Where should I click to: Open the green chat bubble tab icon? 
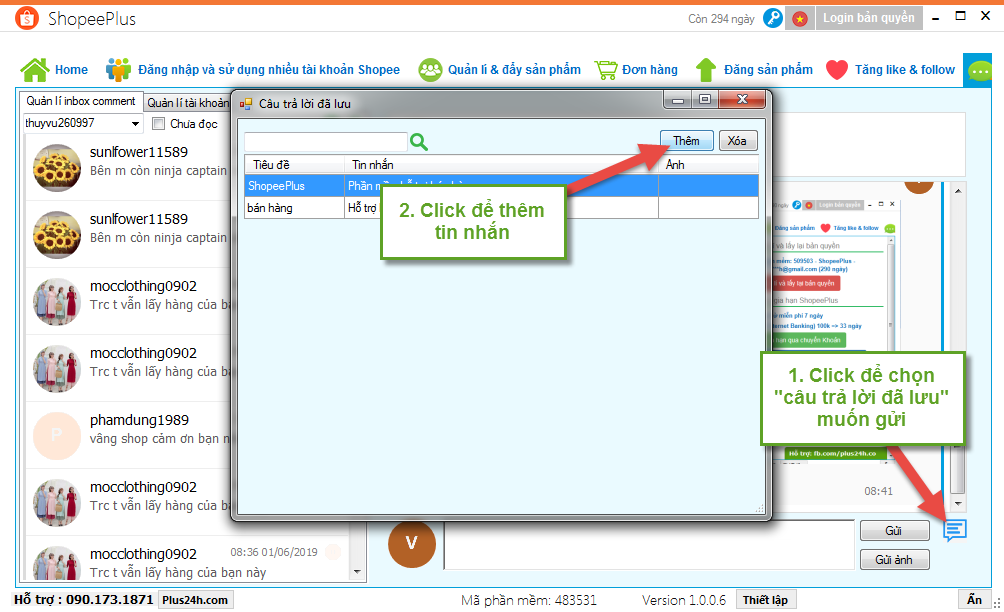tap(976, 70)
